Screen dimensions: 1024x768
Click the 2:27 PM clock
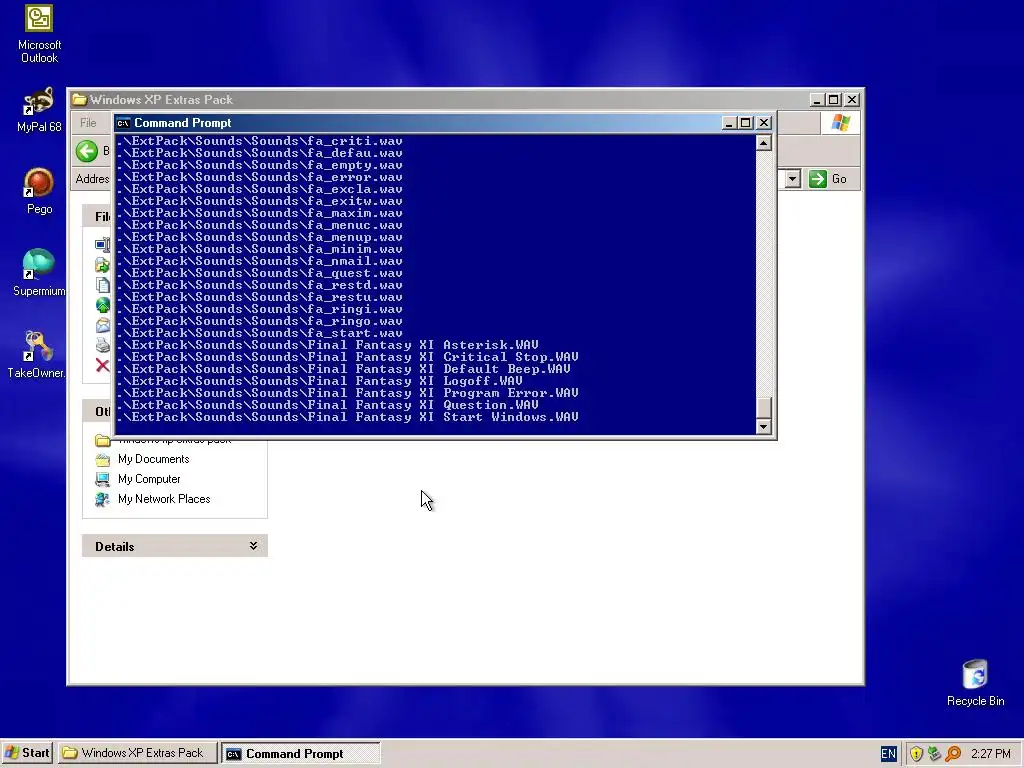[991, 754]
